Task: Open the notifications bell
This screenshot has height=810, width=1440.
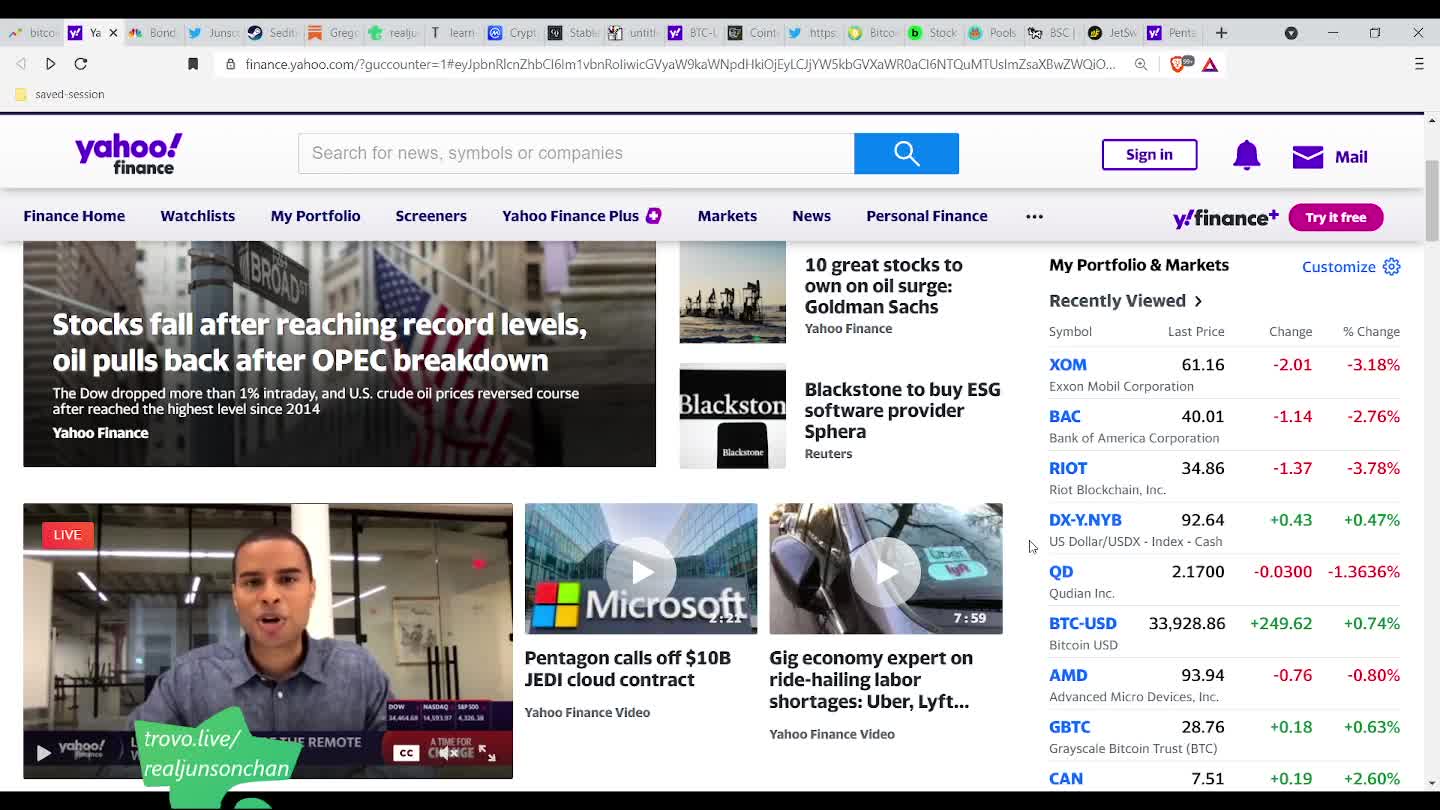Action: point(1246,156)
